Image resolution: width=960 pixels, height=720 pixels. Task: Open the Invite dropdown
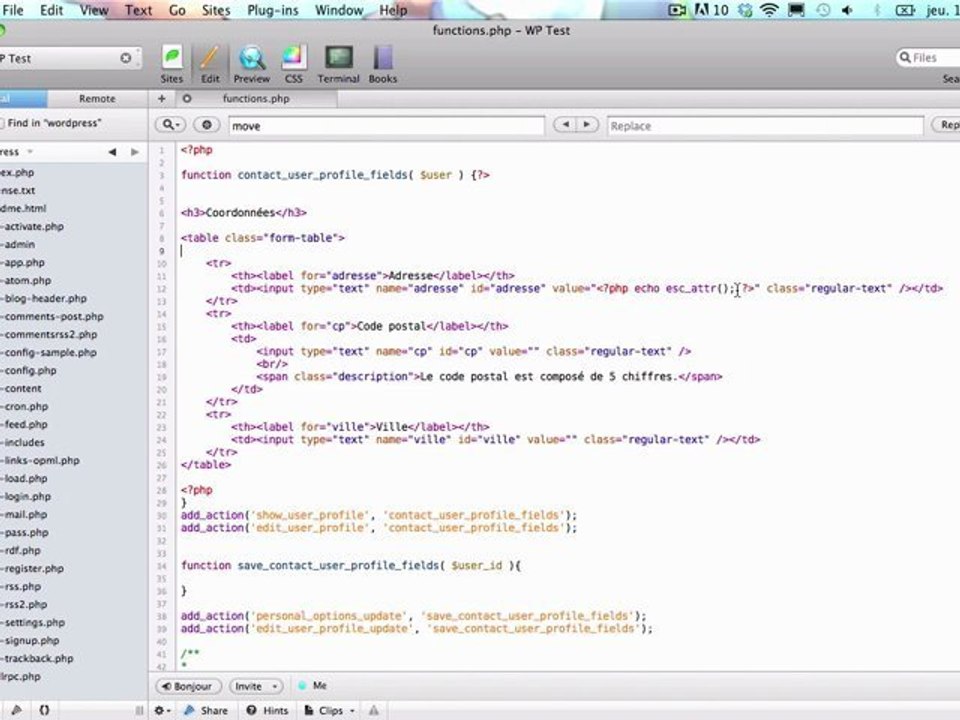pos(256,686)
